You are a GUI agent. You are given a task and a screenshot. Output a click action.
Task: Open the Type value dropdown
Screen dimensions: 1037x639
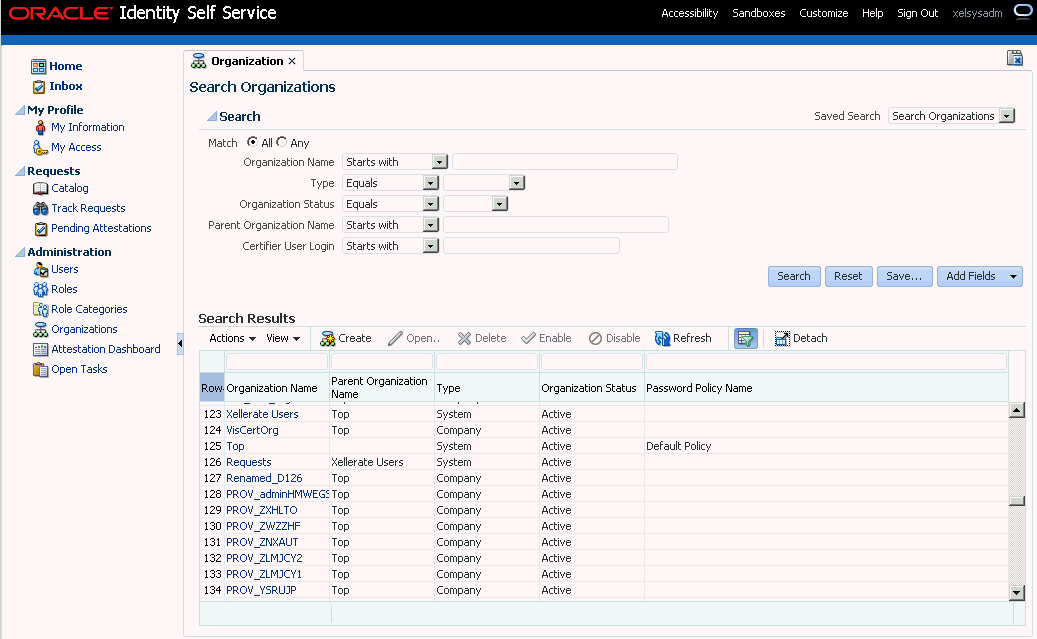517,183
